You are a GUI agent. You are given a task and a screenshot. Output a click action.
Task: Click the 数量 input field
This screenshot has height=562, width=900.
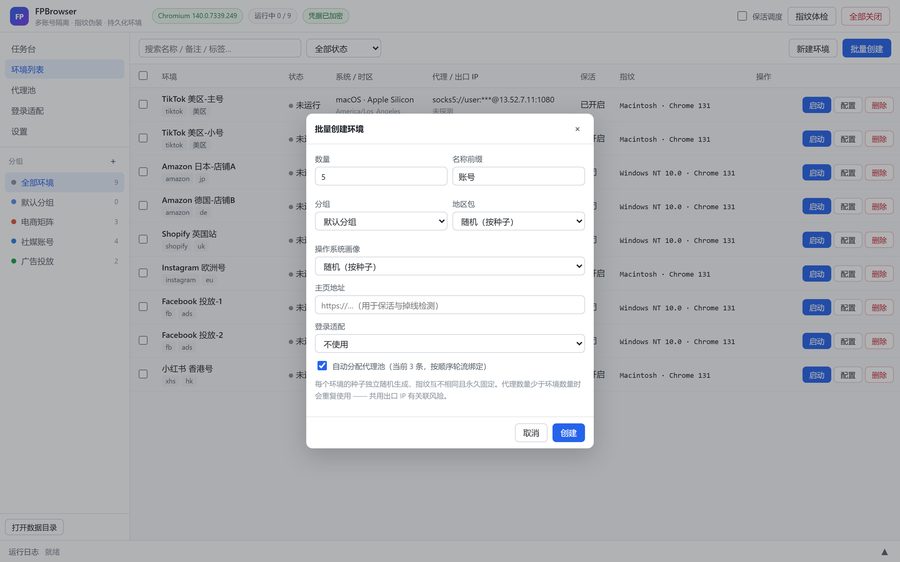click(381, 176)
